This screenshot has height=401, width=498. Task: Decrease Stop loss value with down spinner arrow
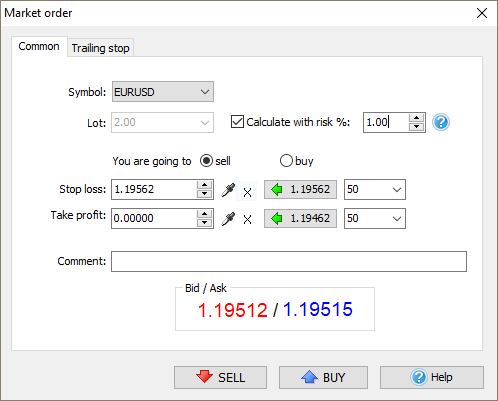point(204,194)
